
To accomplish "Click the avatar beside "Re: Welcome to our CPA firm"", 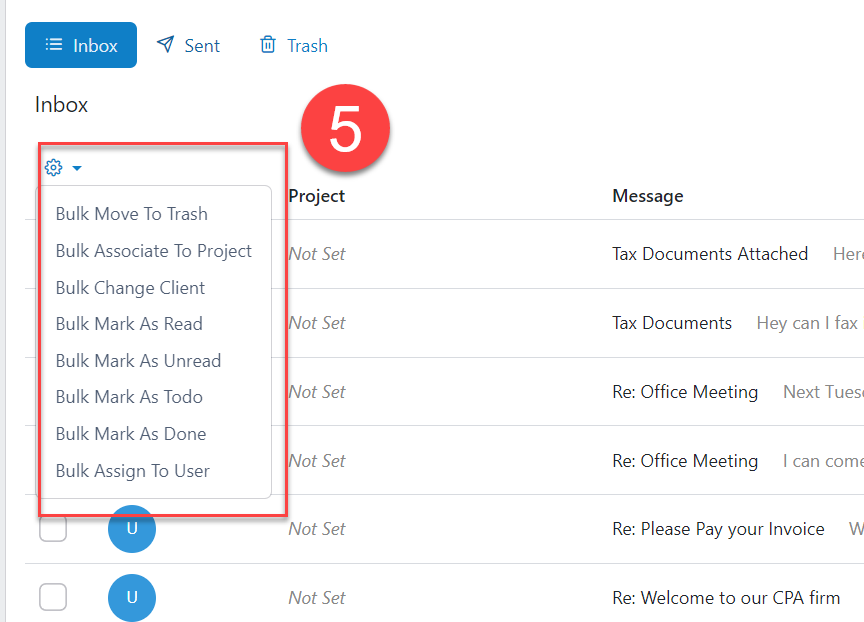I will point(132,597).
